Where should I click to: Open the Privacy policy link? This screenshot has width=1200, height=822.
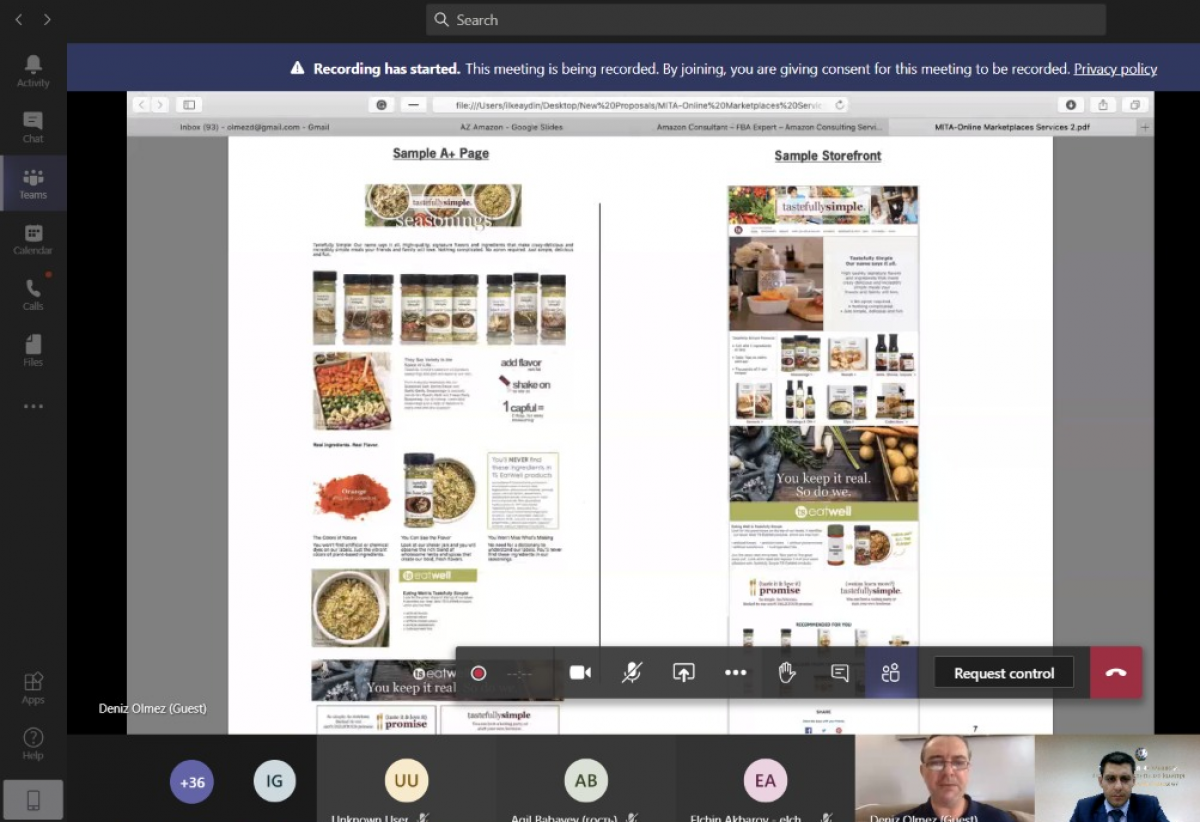click(x=1115, y=69)
